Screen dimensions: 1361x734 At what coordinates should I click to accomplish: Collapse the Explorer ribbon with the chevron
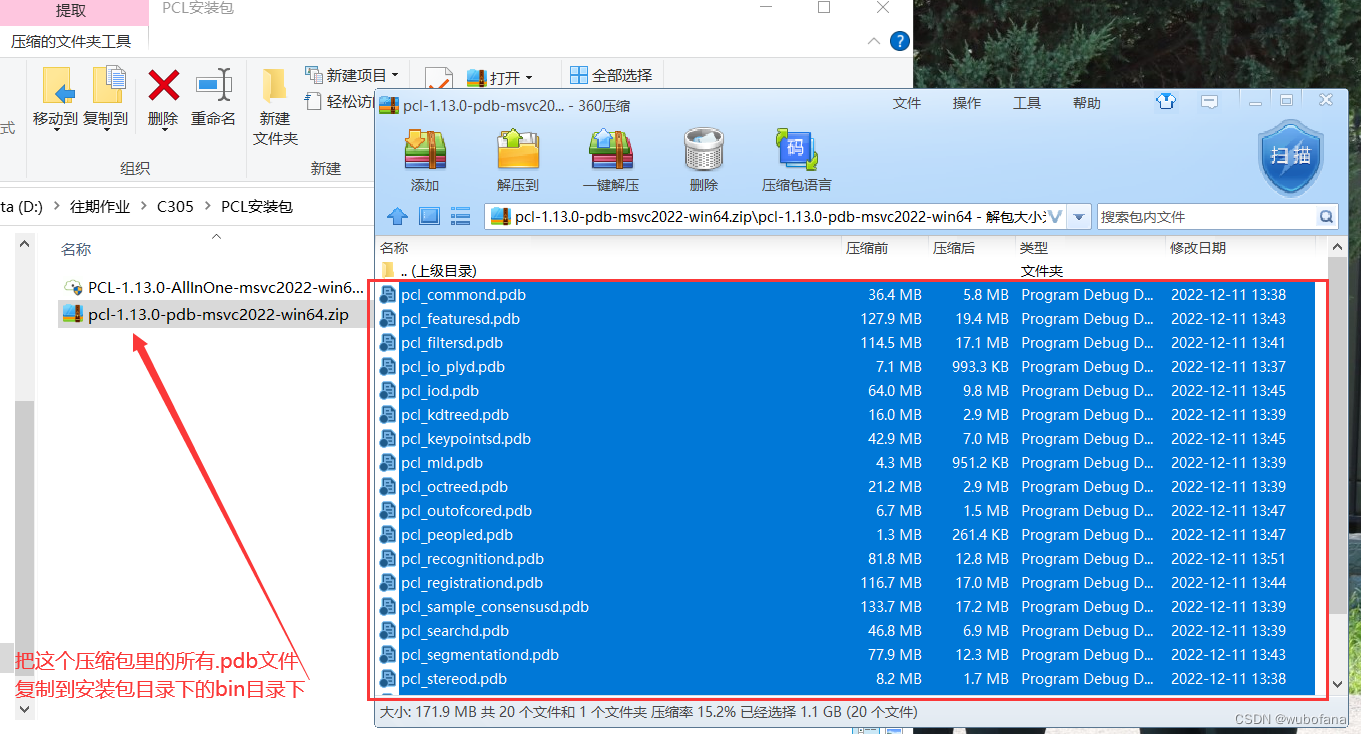coord(874,41)
